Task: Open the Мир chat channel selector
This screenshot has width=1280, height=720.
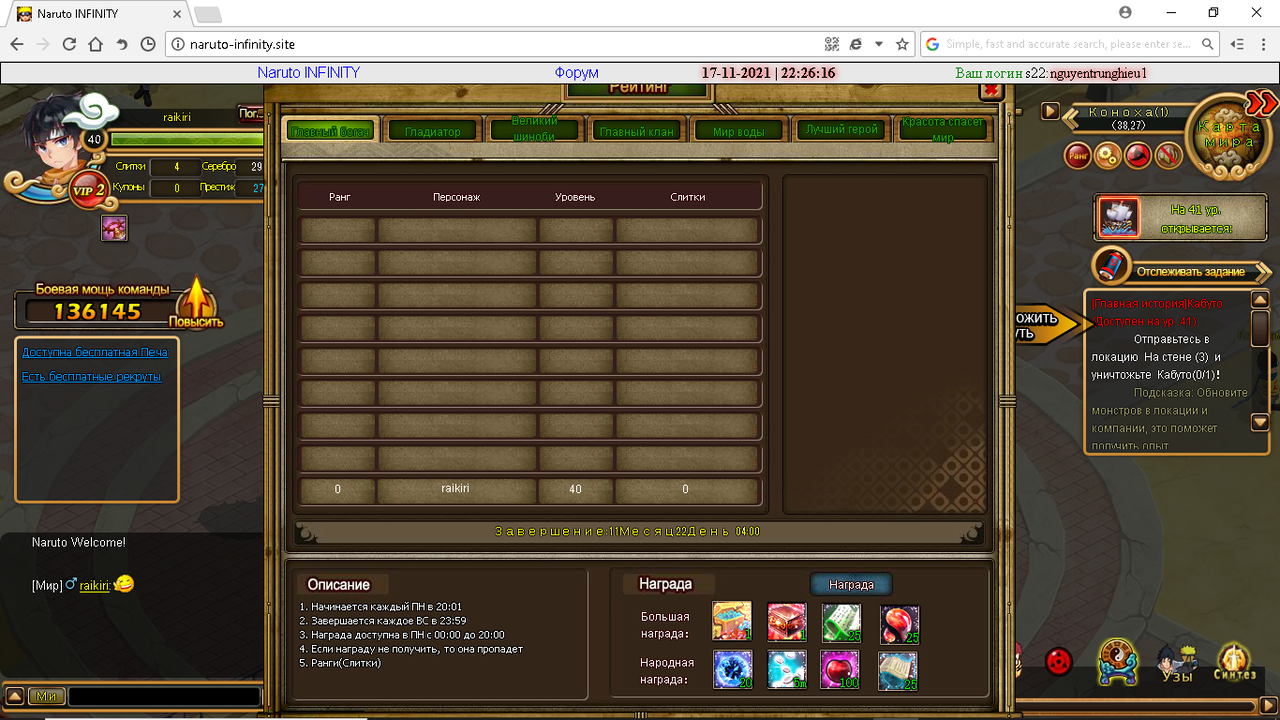Action: 46,696
